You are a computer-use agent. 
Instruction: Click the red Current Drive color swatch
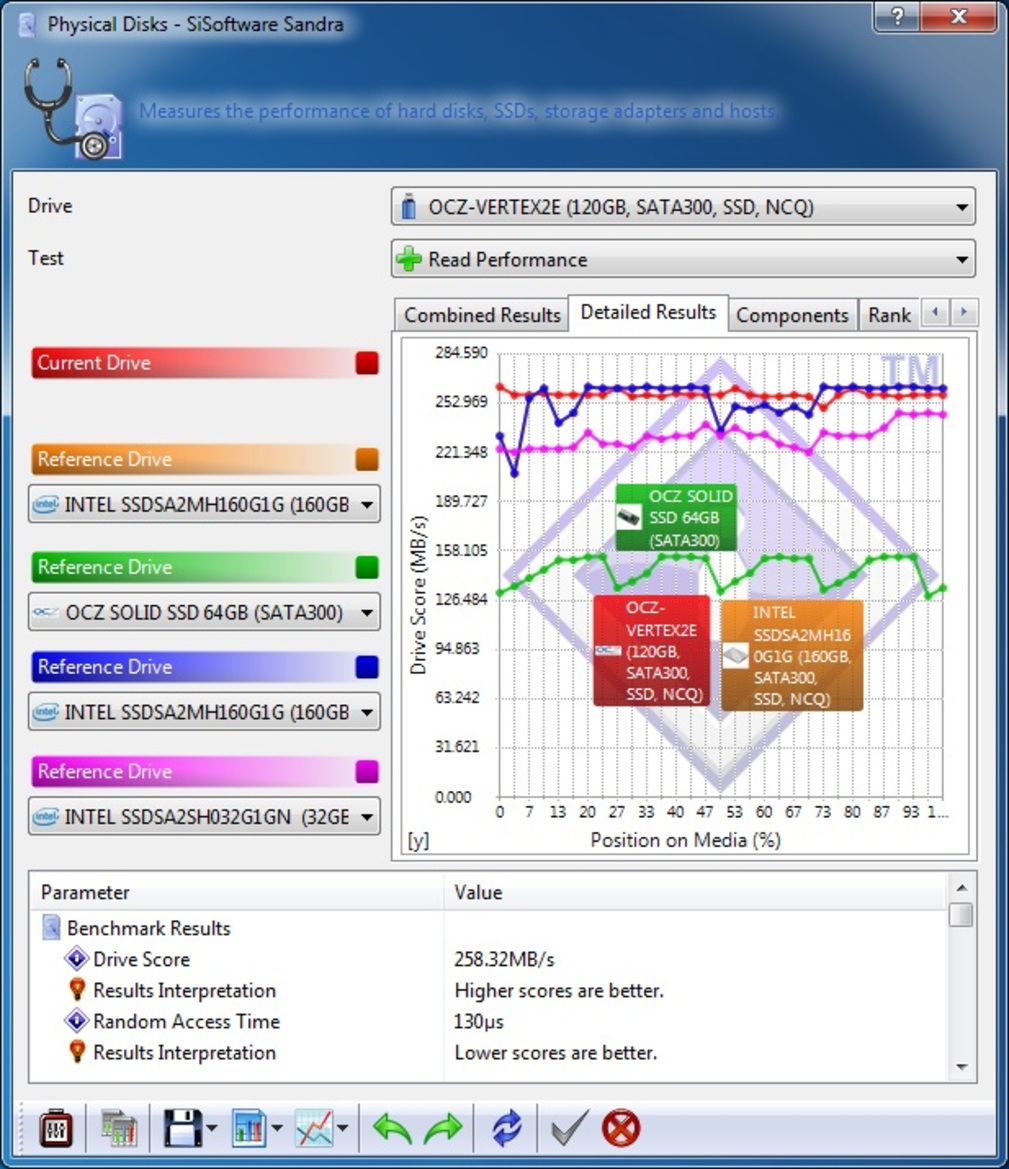367,363
